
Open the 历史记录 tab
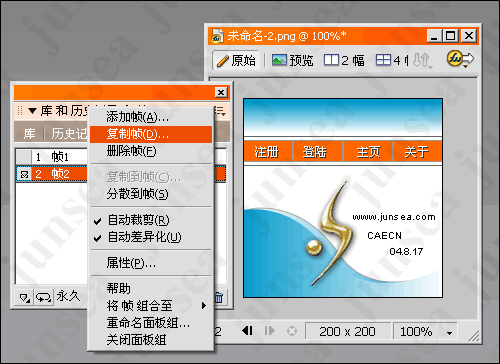coord(69,134)
